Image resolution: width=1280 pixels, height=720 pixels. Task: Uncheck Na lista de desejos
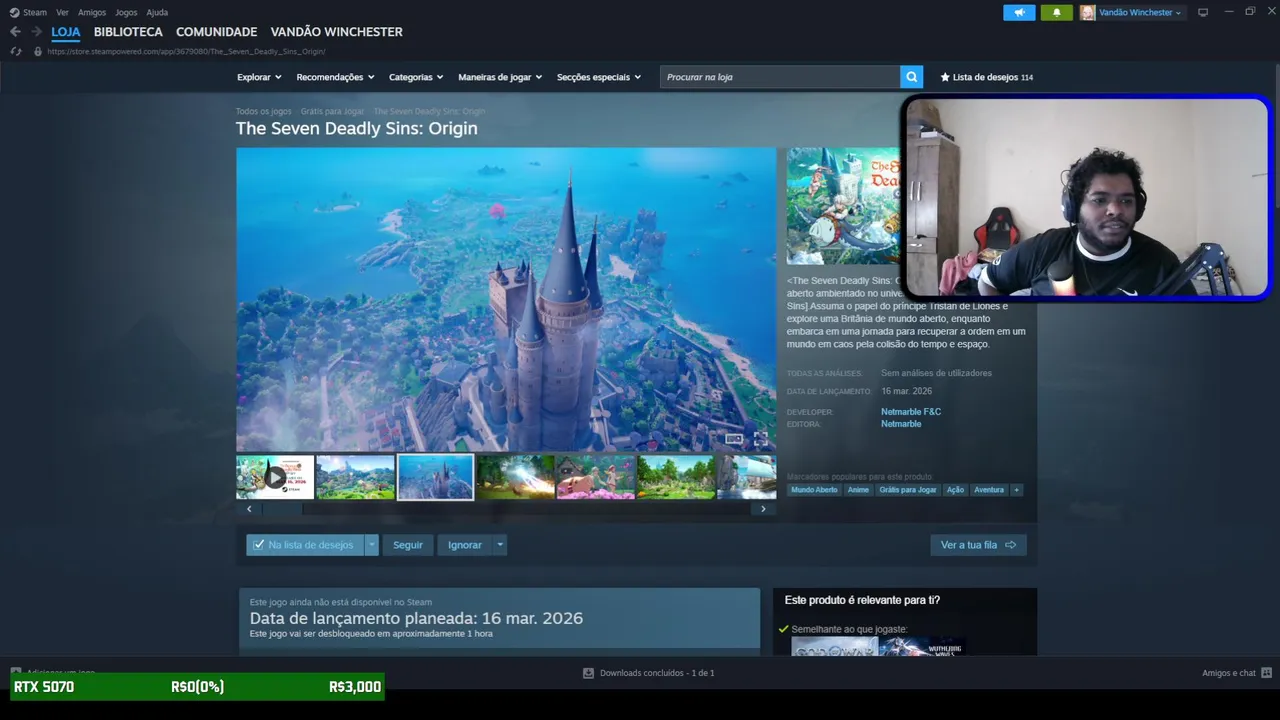(x=259, y=545)
